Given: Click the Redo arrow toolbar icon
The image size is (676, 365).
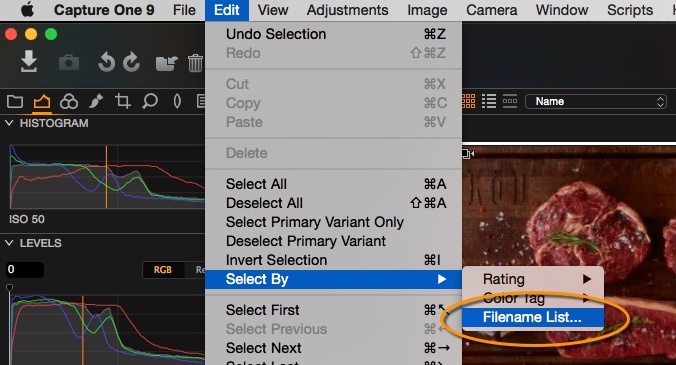Looking at the screenshot, I should click(x=131, y=62).
